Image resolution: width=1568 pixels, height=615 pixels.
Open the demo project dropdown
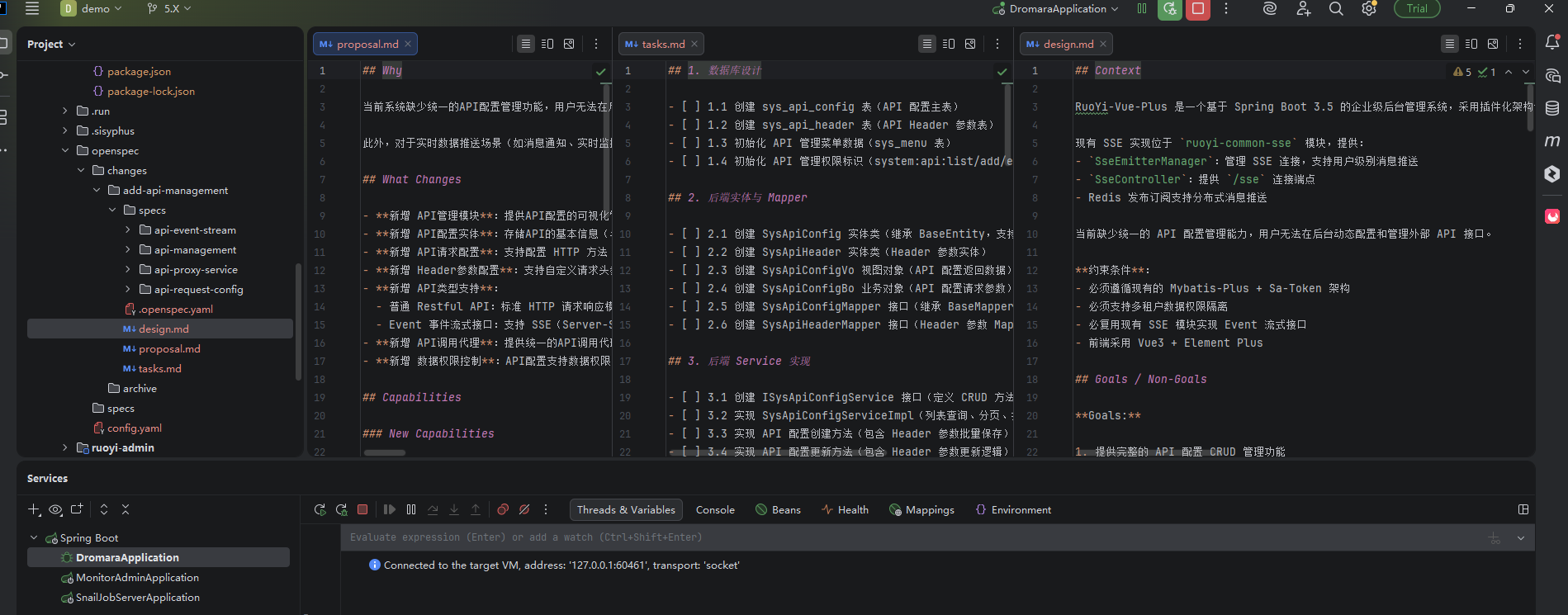[x=91, y=8]
